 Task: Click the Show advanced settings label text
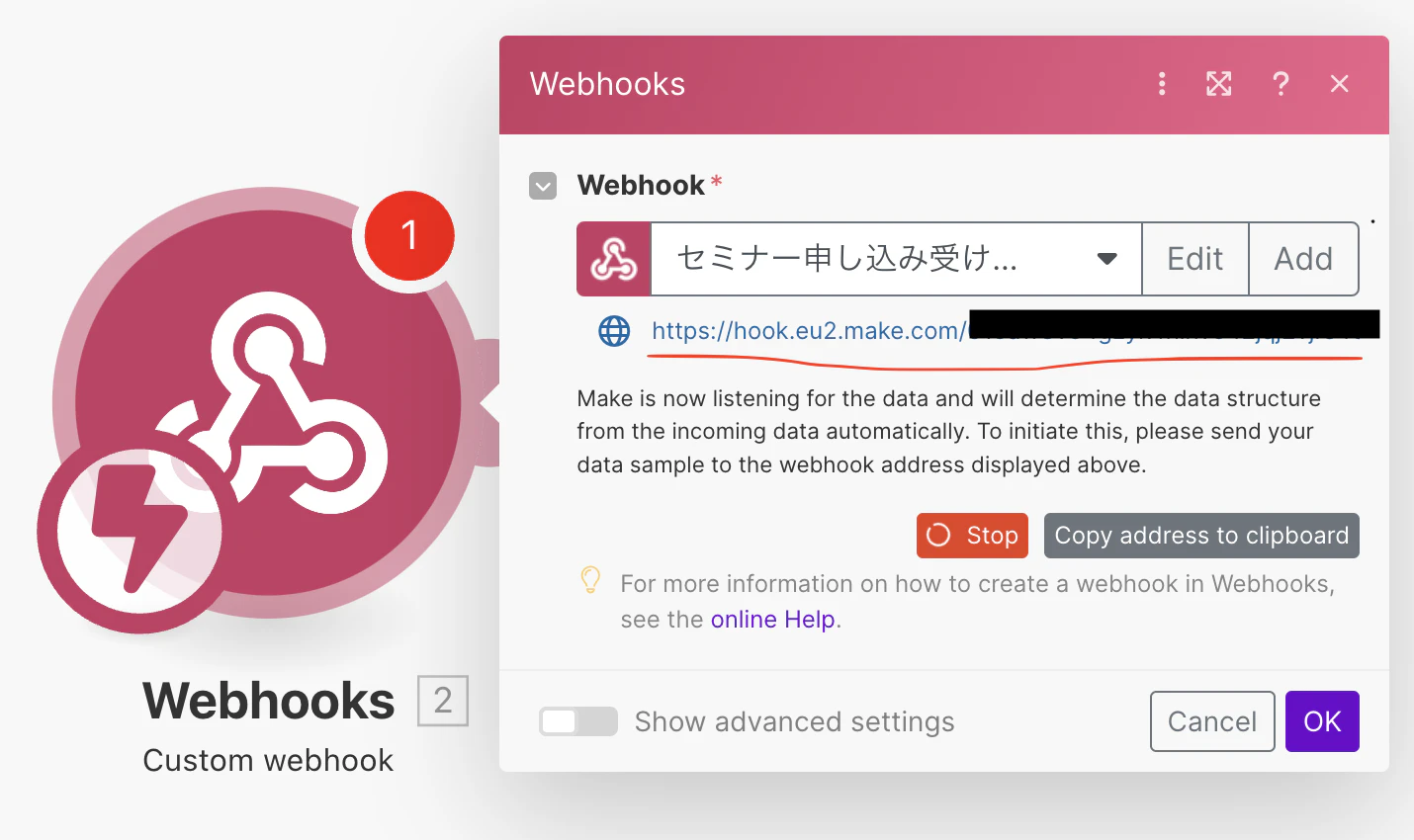click(x=795, y=721)
